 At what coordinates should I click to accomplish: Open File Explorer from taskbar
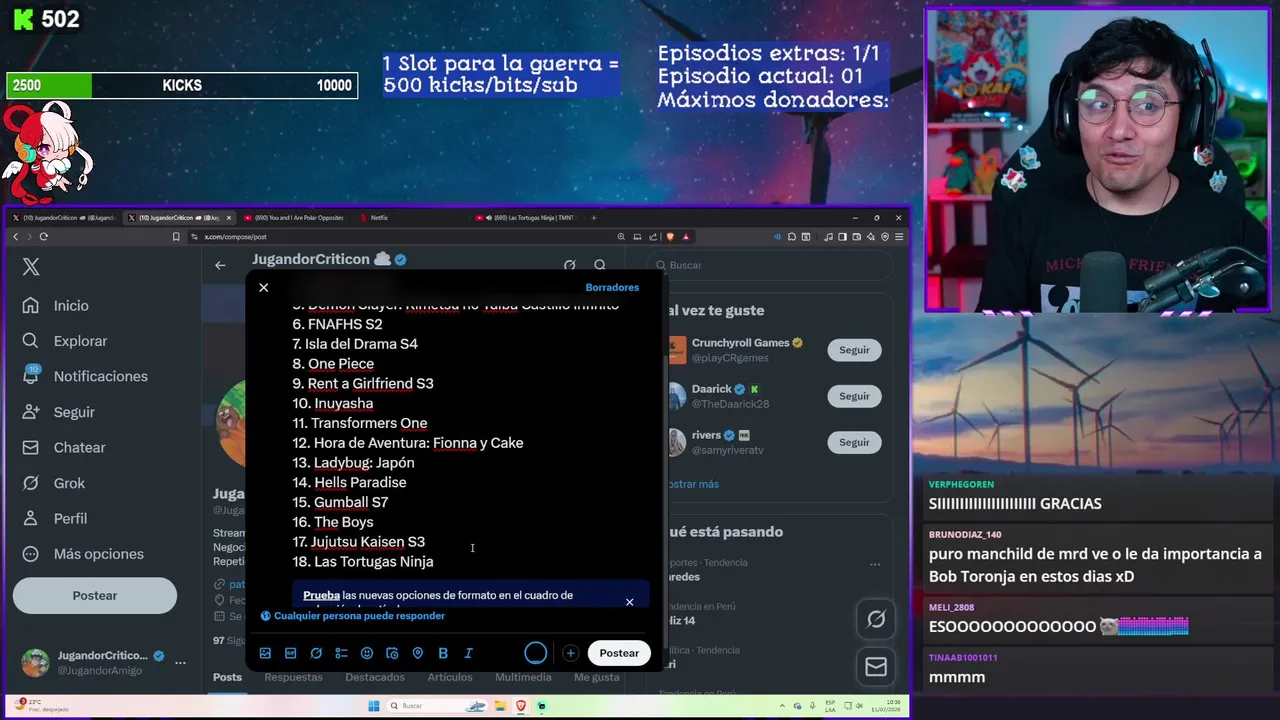pos(500,706)
